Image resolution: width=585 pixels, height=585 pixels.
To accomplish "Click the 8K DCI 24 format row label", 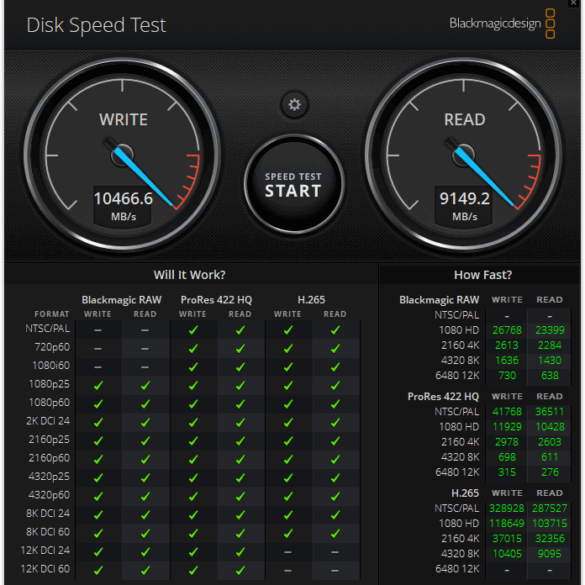I will click(48, 513).
